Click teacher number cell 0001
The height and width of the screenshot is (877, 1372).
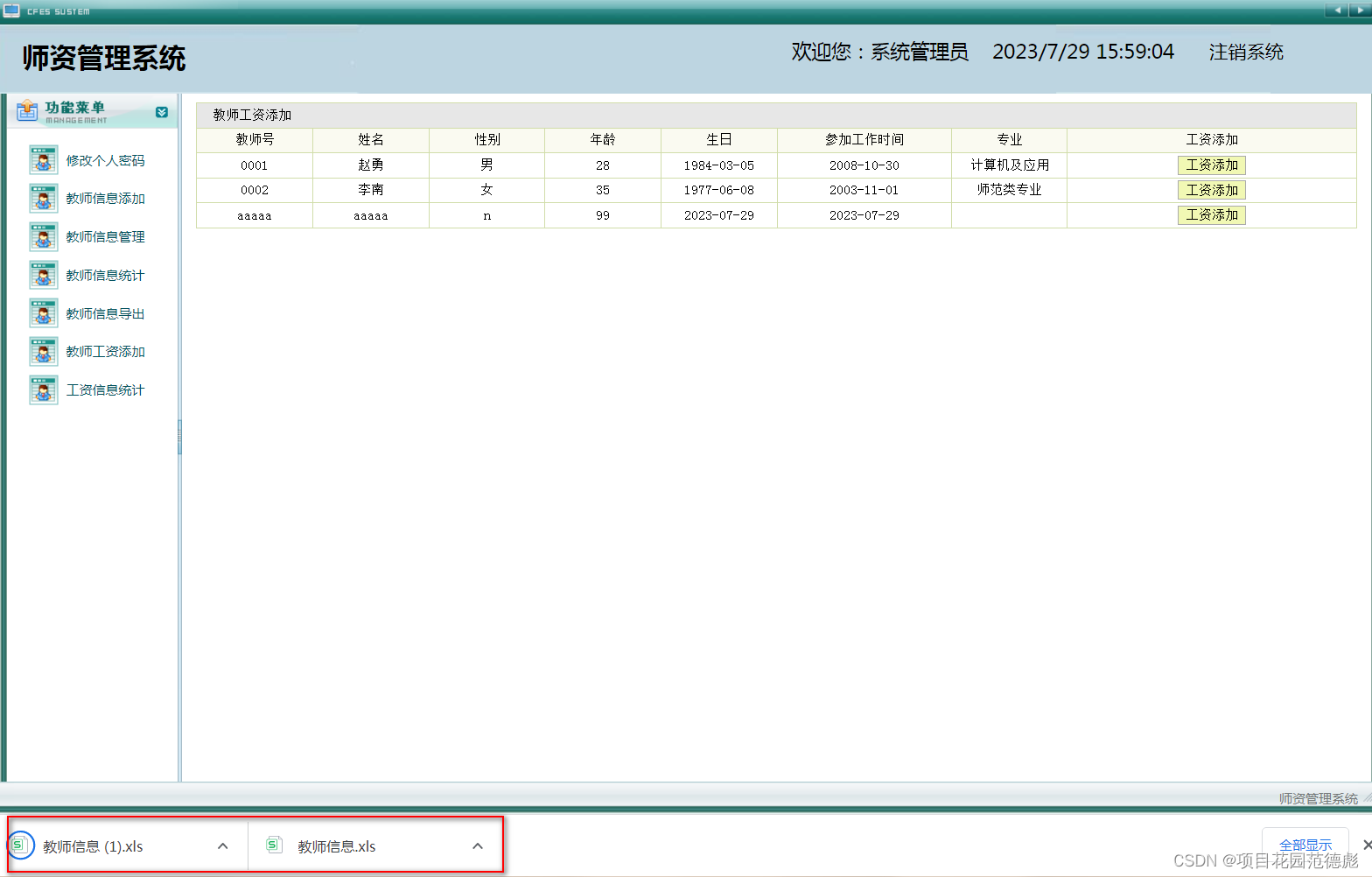coord(255,165)
